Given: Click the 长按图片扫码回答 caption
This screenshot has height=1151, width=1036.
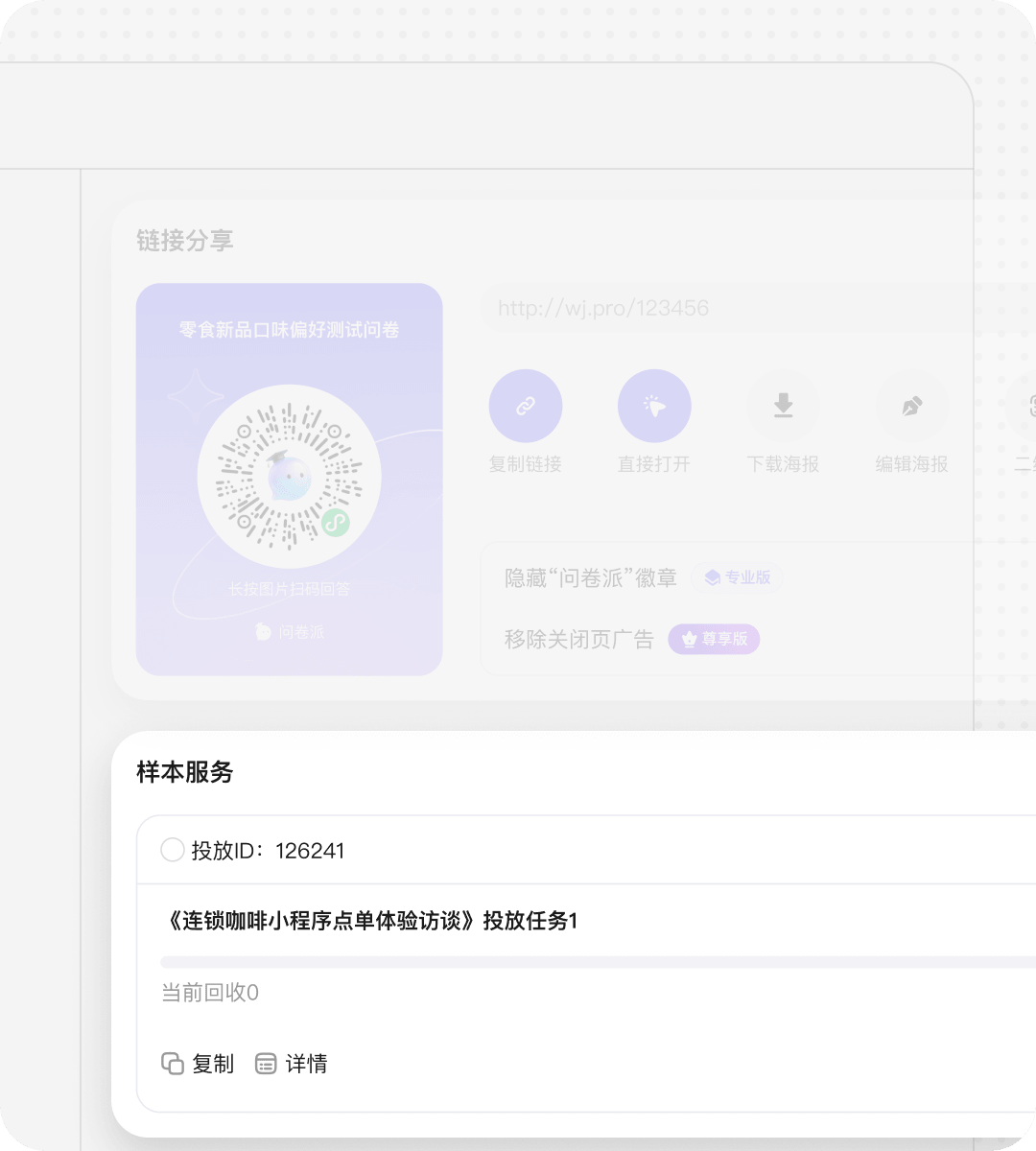Looking at the screenshot, I should click(x=289, y=589).
